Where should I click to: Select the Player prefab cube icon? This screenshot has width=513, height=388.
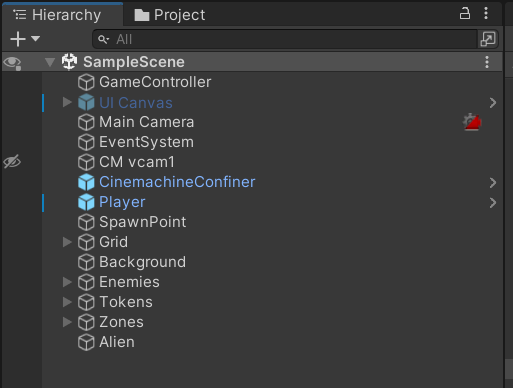[86, 202]
